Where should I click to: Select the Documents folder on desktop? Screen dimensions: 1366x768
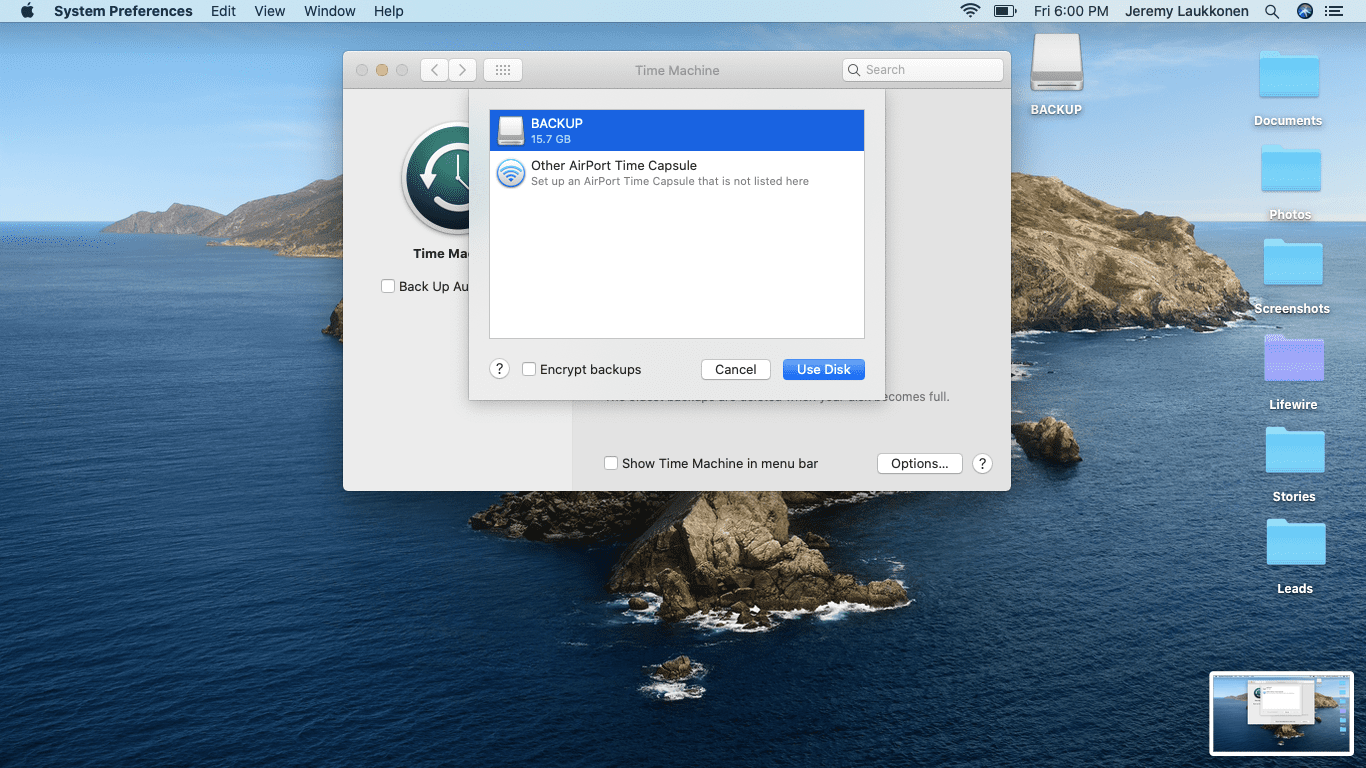coord(1289,87)
